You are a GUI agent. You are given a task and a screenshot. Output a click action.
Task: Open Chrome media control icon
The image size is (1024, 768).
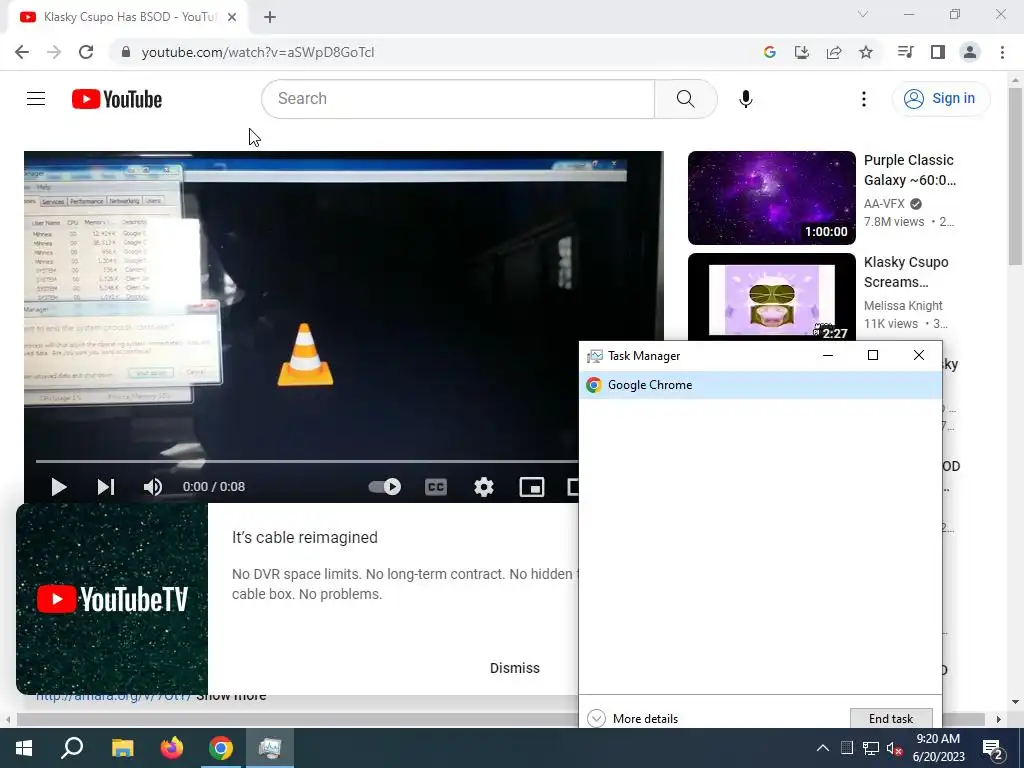pos(905,52)
